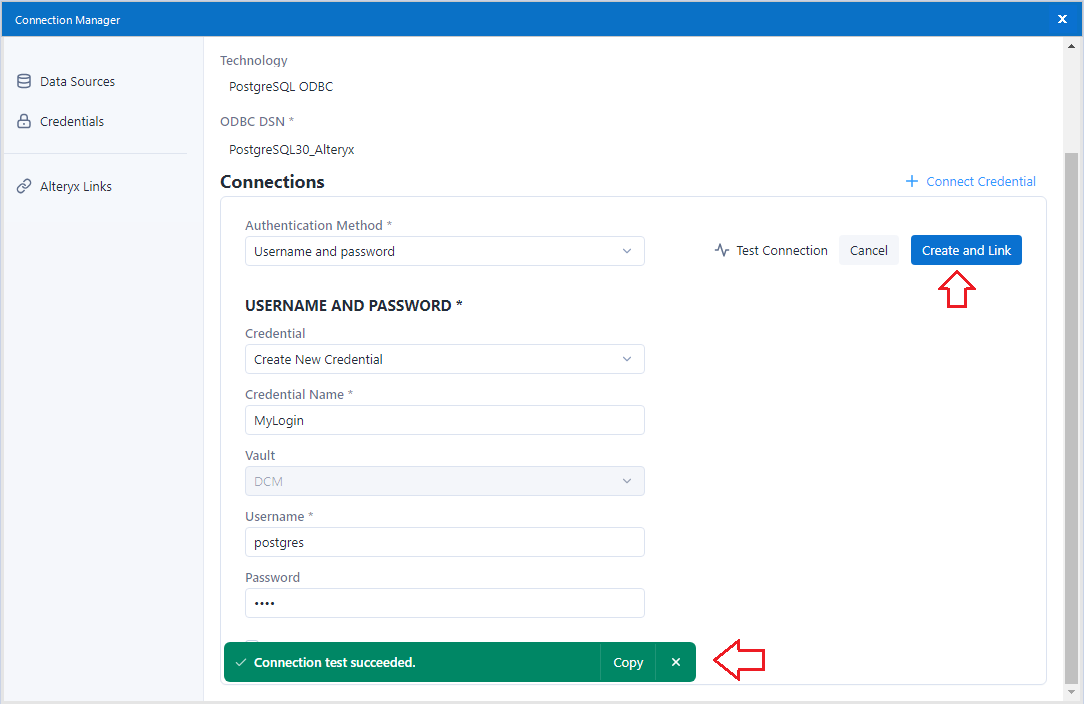The image size is (1085, 704).
Task: Click the plus icon beside Connect Credential
Action: coord(911,181)
